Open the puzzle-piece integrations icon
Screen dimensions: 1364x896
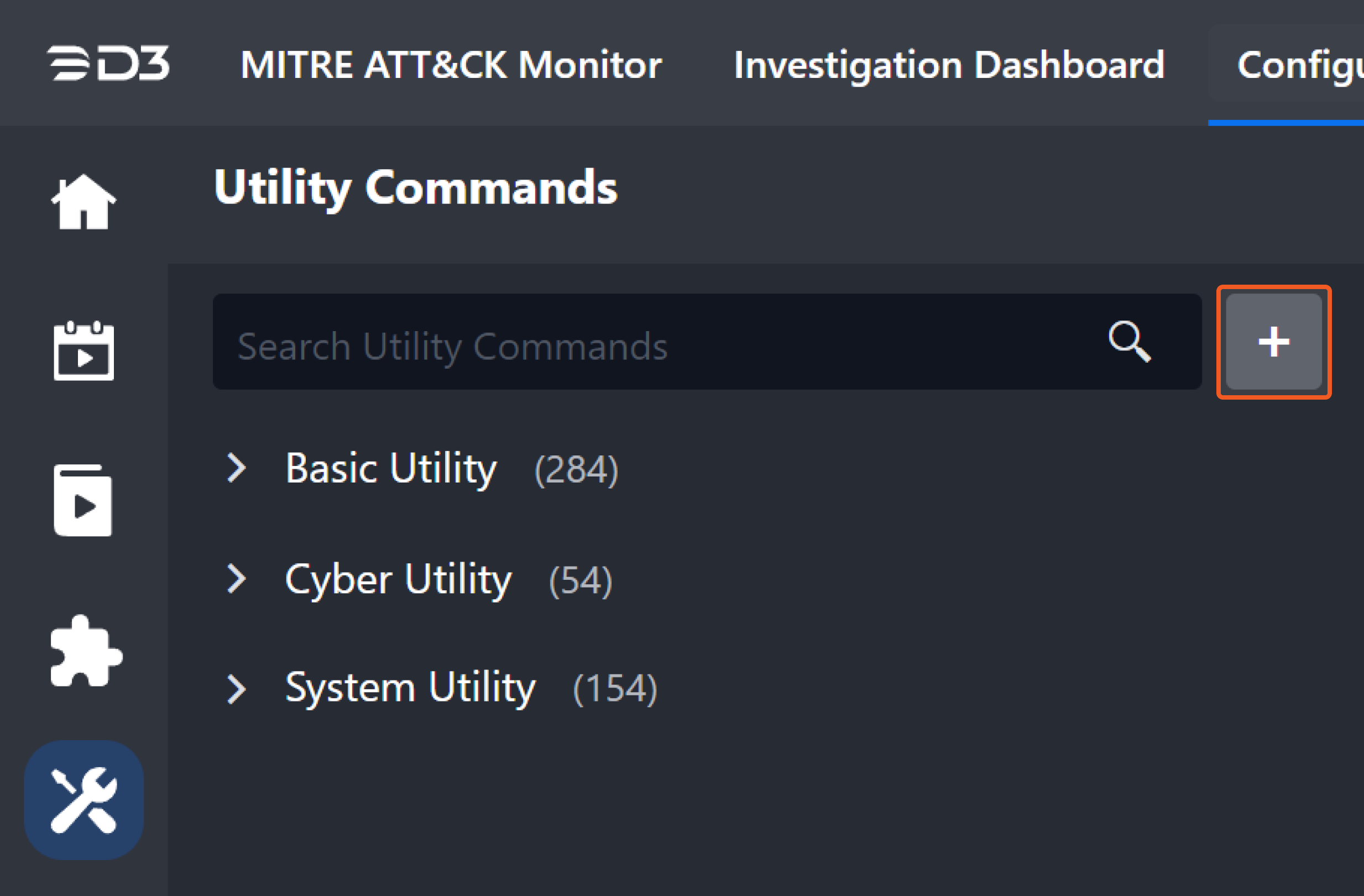pyautogui.click(x=86, y=651)
